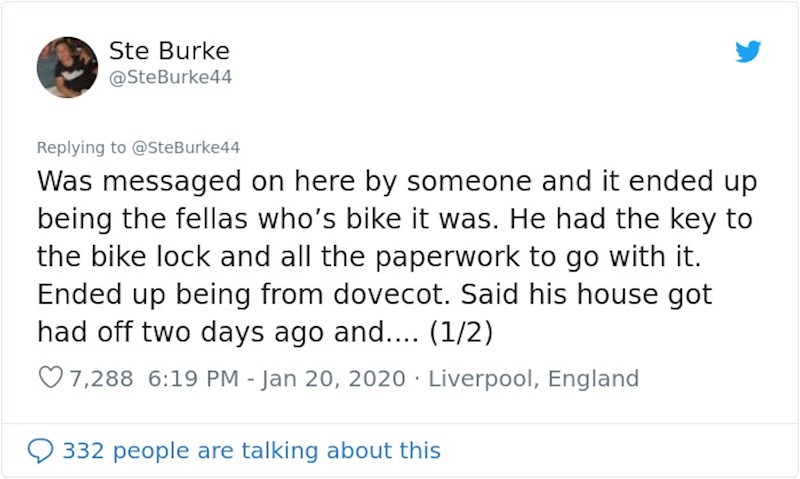Click the Twitter bird logo
The image size is (800, 479).
coord(748,52)
